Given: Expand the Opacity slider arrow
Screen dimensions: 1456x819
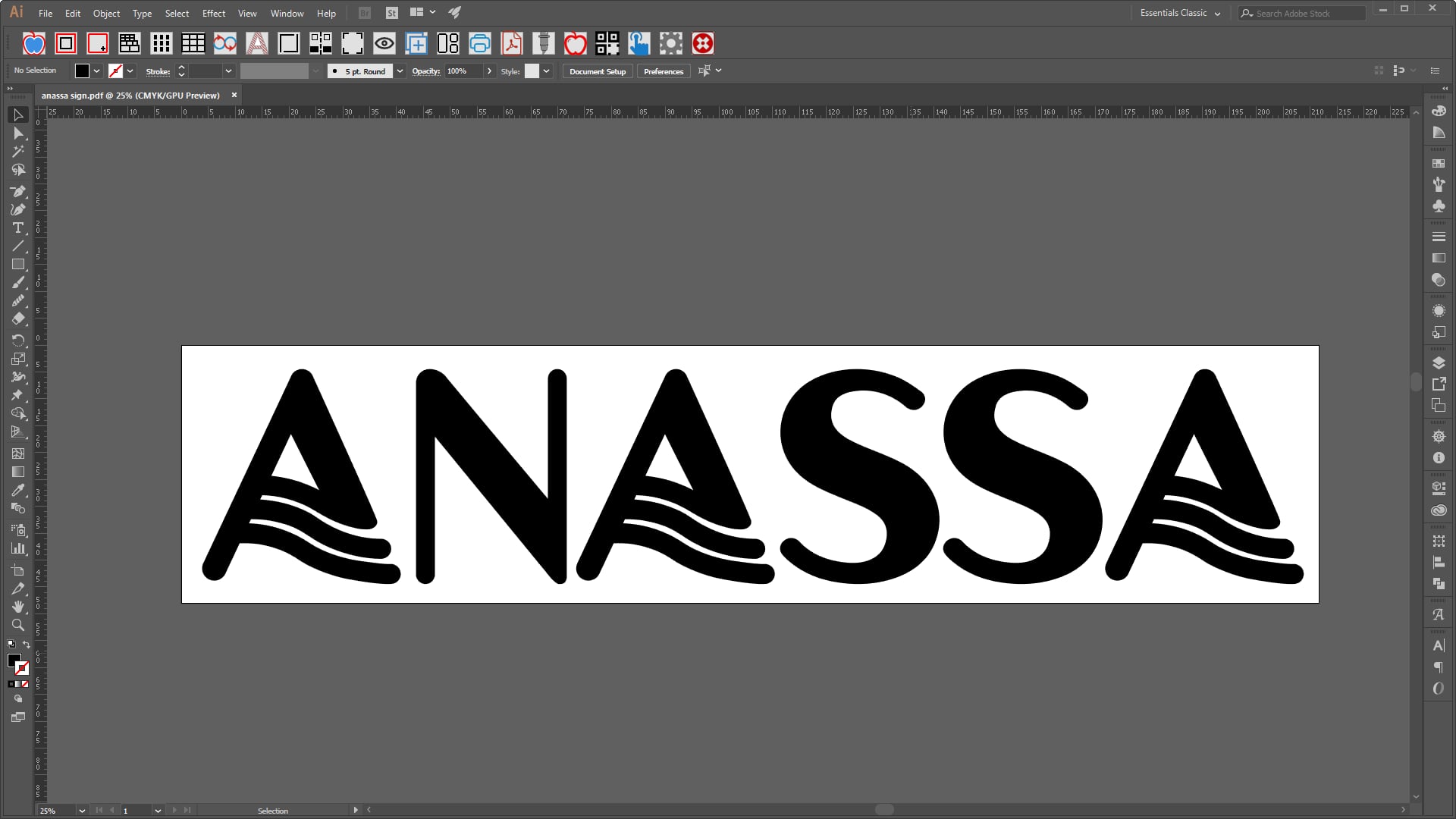Looking at the screenshot, I should click(490, 71).
